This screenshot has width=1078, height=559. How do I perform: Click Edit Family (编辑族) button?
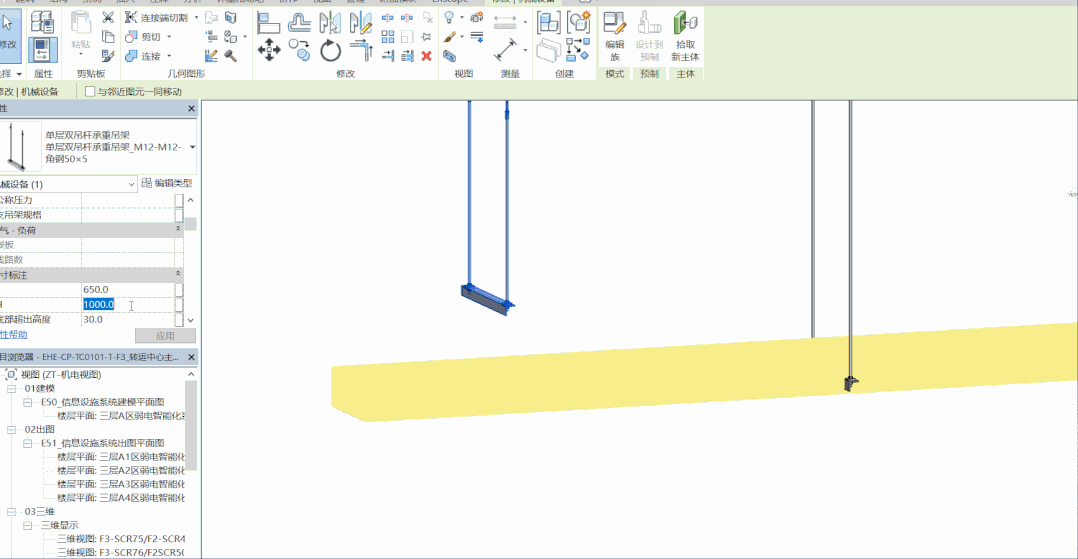pos(615,36)
